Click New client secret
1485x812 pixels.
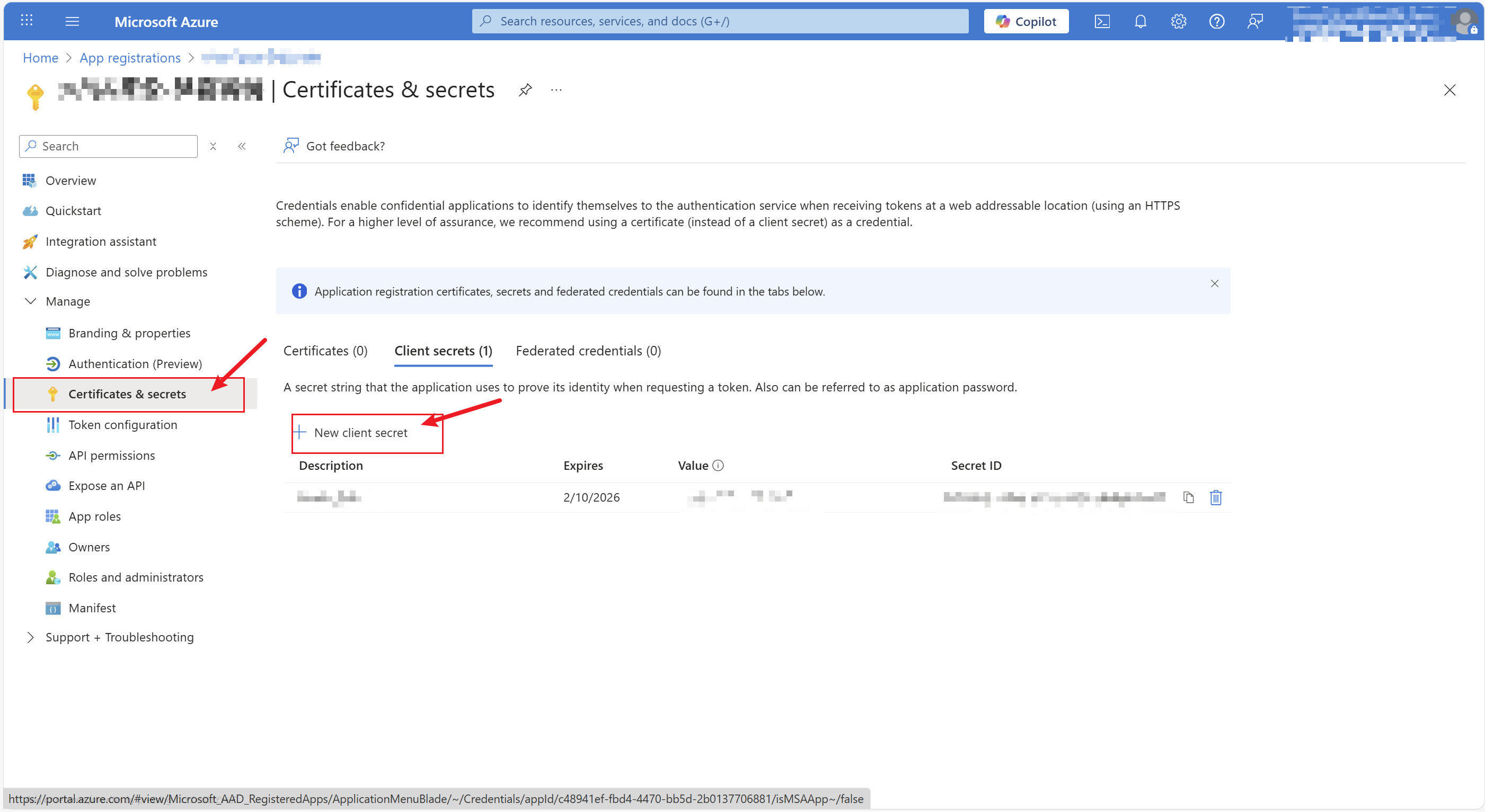tap(360, 433)
